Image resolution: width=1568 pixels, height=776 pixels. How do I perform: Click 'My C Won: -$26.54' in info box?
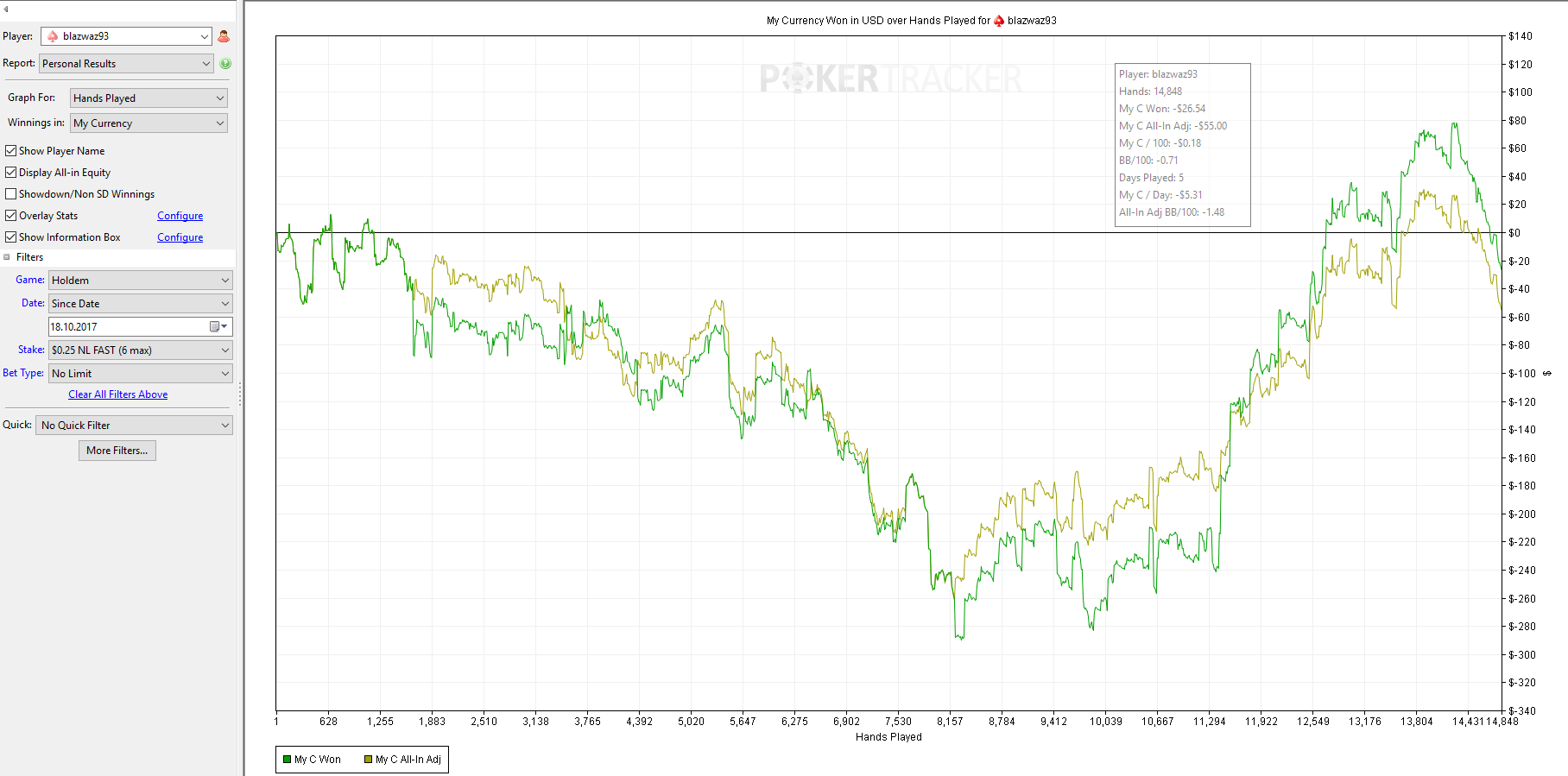point(1162,109)
